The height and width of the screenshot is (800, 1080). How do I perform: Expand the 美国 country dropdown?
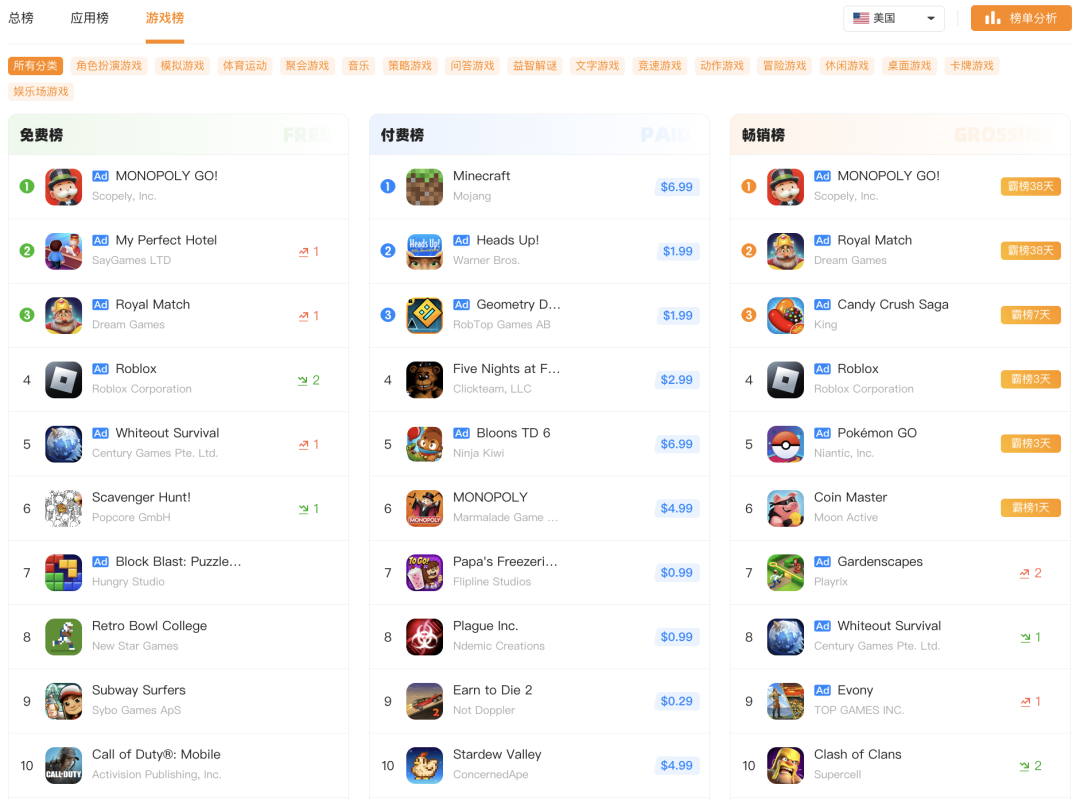coord(893,19)
